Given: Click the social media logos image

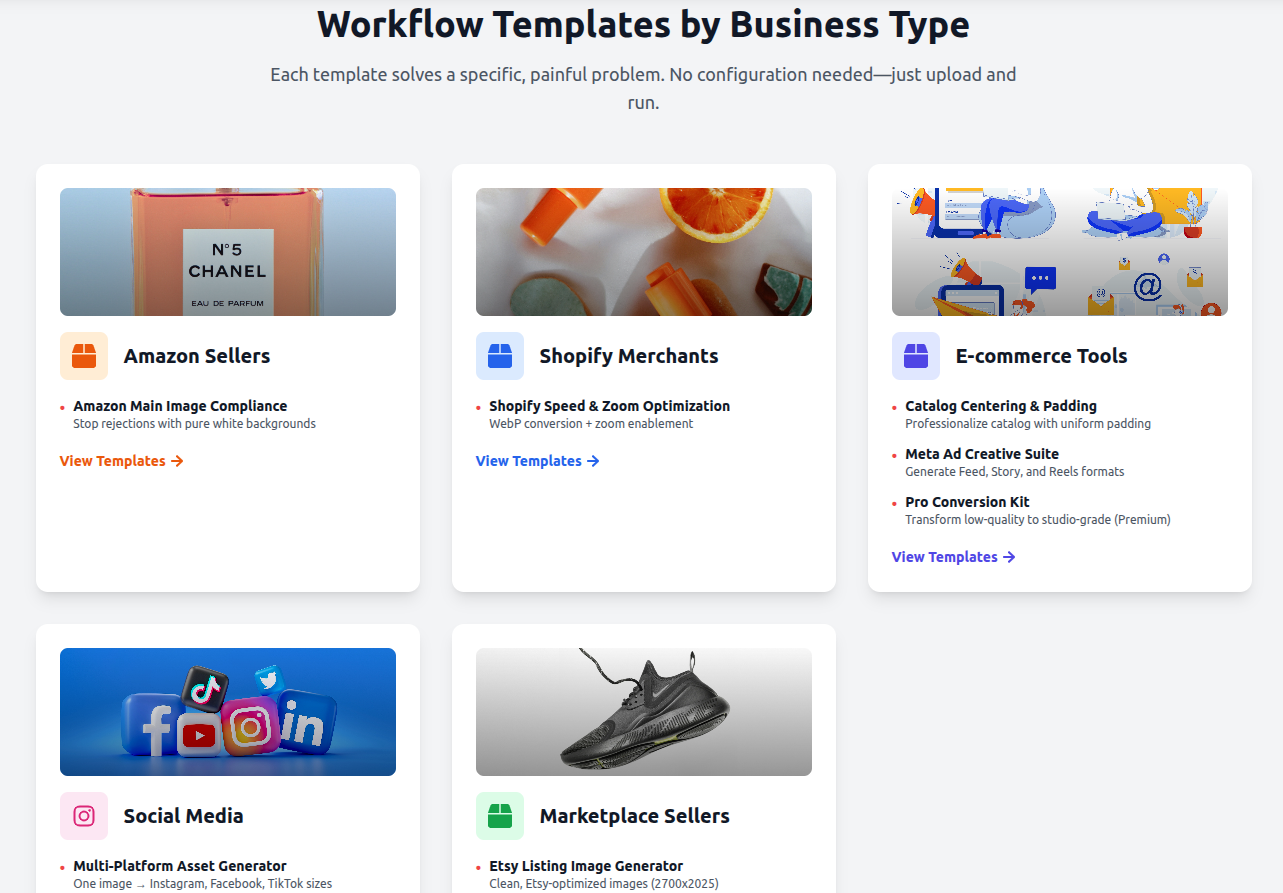Looking at the screenshot, I should click(228, 712).
